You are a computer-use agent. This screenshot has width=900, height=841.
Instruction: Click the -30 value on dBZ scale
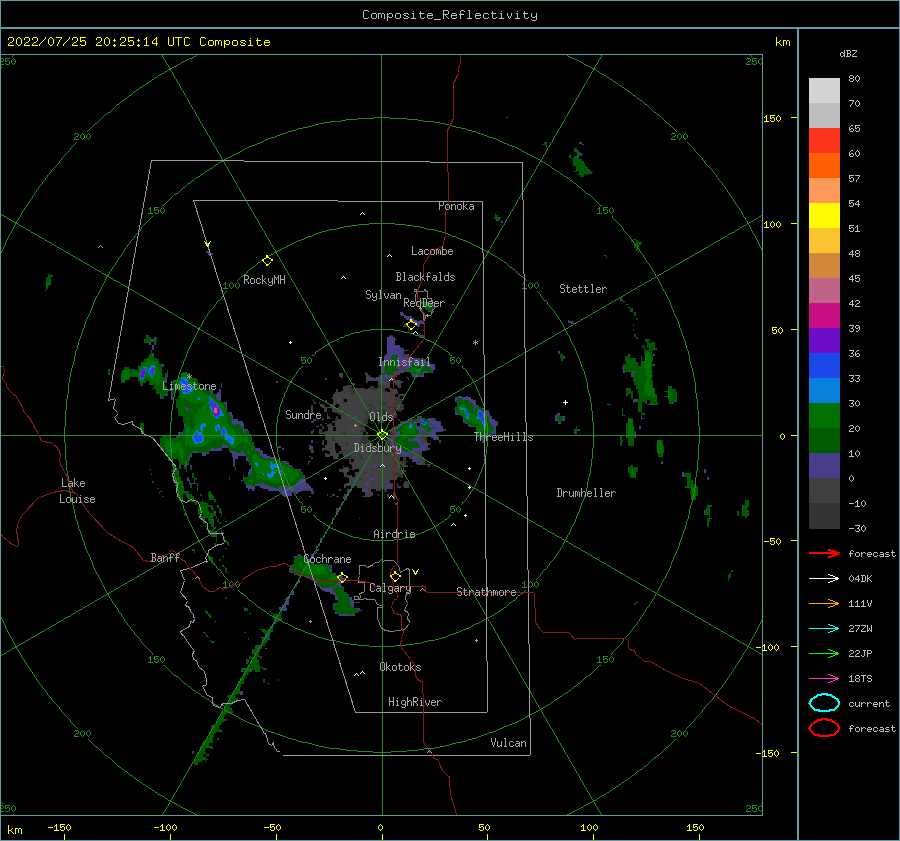point(857,528)
